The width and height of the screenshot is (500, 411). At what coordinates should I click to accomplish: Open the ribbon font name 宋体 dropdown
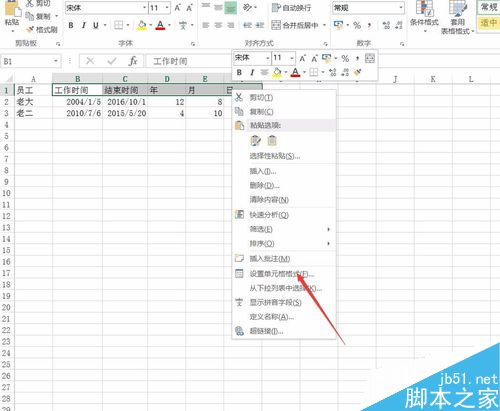pos(144,8)
